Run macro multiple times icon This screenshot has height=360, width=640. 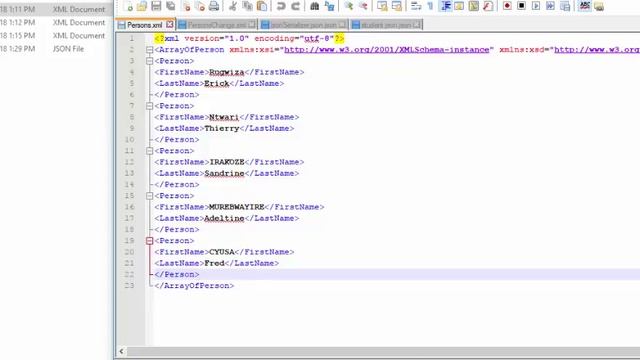coord(550,6)
